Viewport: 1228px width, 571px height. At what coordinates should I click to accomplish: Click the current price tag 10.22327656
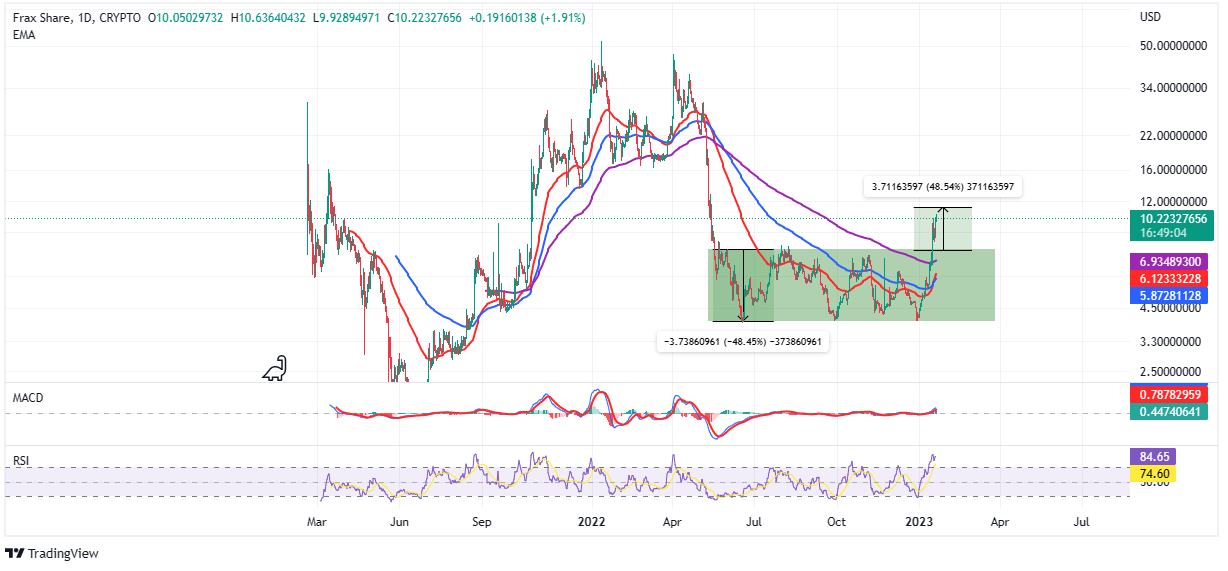click(1172, 218)
